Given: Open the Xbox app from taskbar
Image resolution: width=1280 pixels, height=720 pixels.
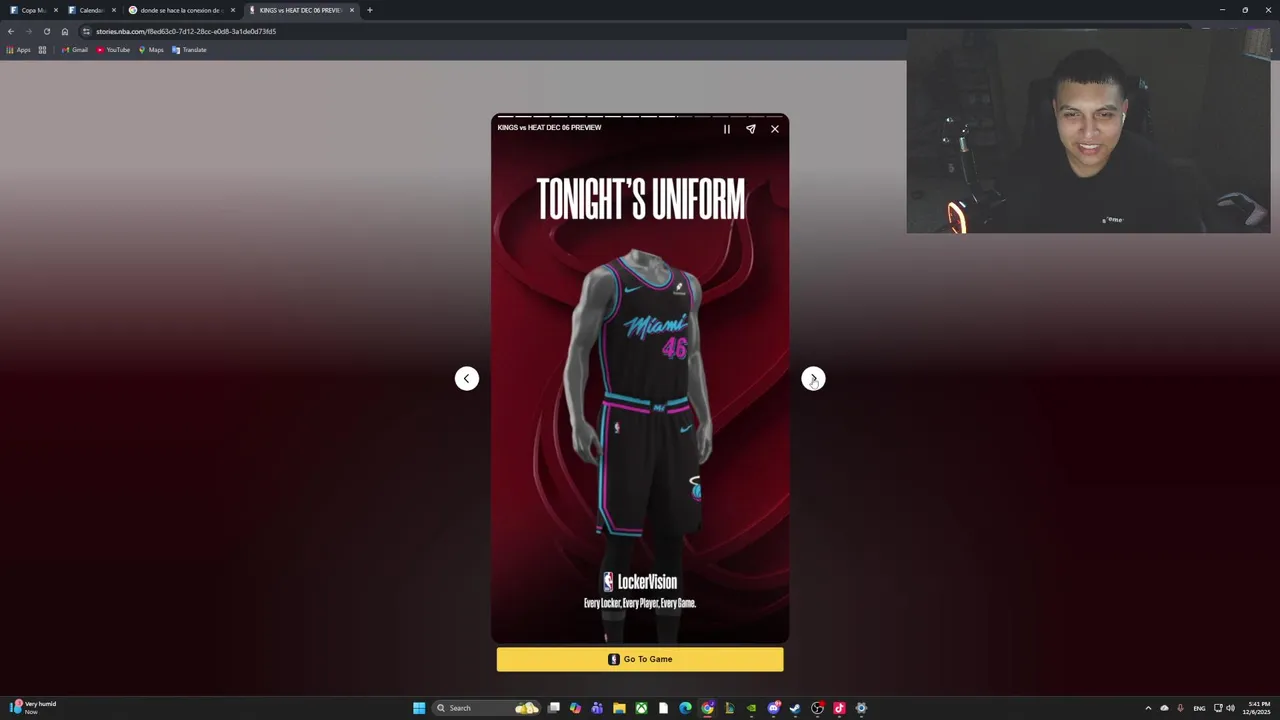Looking at the screenshot, I should point(641,708).
